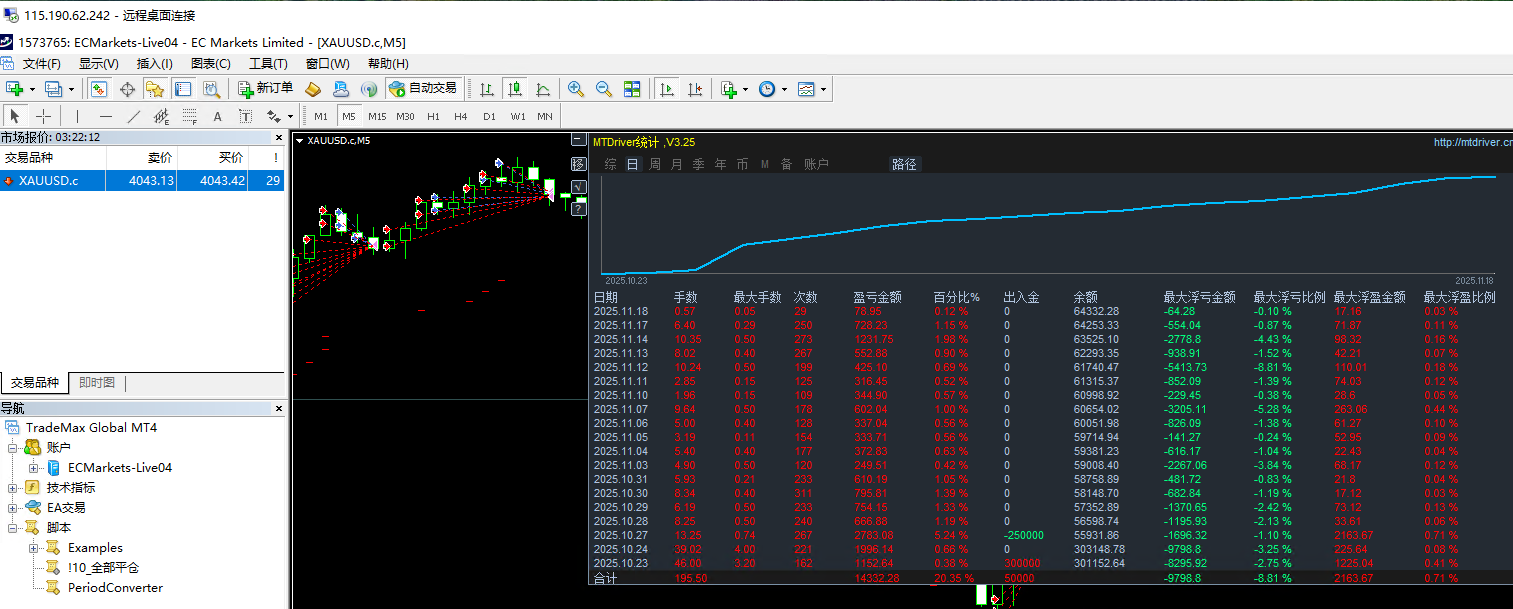Select the !10_全部平仓 script
Viewport: 1513px width, 609px height.
coord(103,567)
